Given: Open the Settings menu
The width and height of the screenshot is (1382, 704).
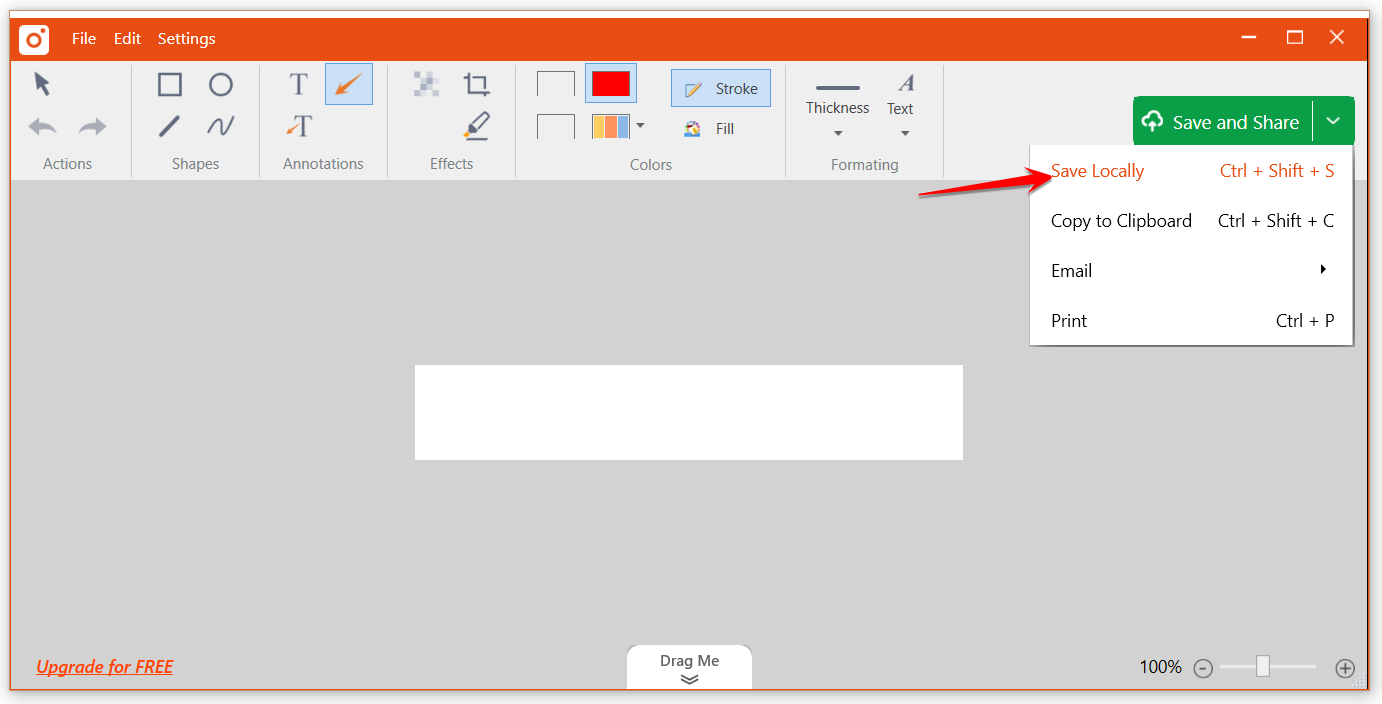Looking at the screenshot, I should (x=187, y=39).
